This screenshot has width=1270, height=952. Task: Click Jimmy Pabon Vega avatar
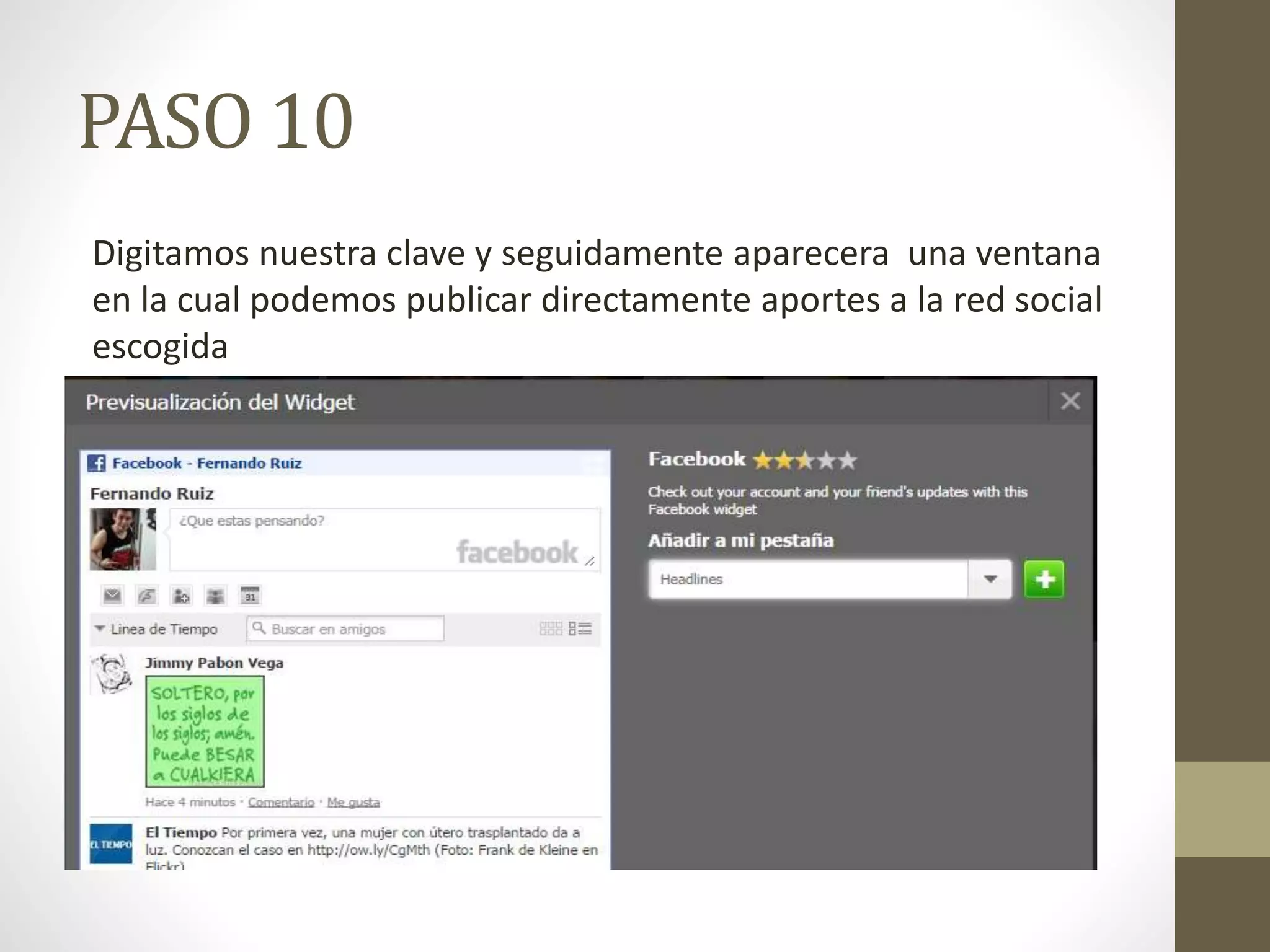112,674
